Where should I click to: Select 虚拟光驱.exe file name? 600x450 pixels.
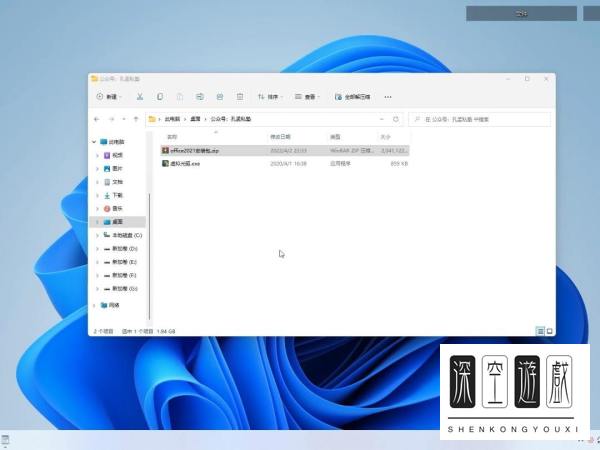pyautogui.click(x=185, y=164)
